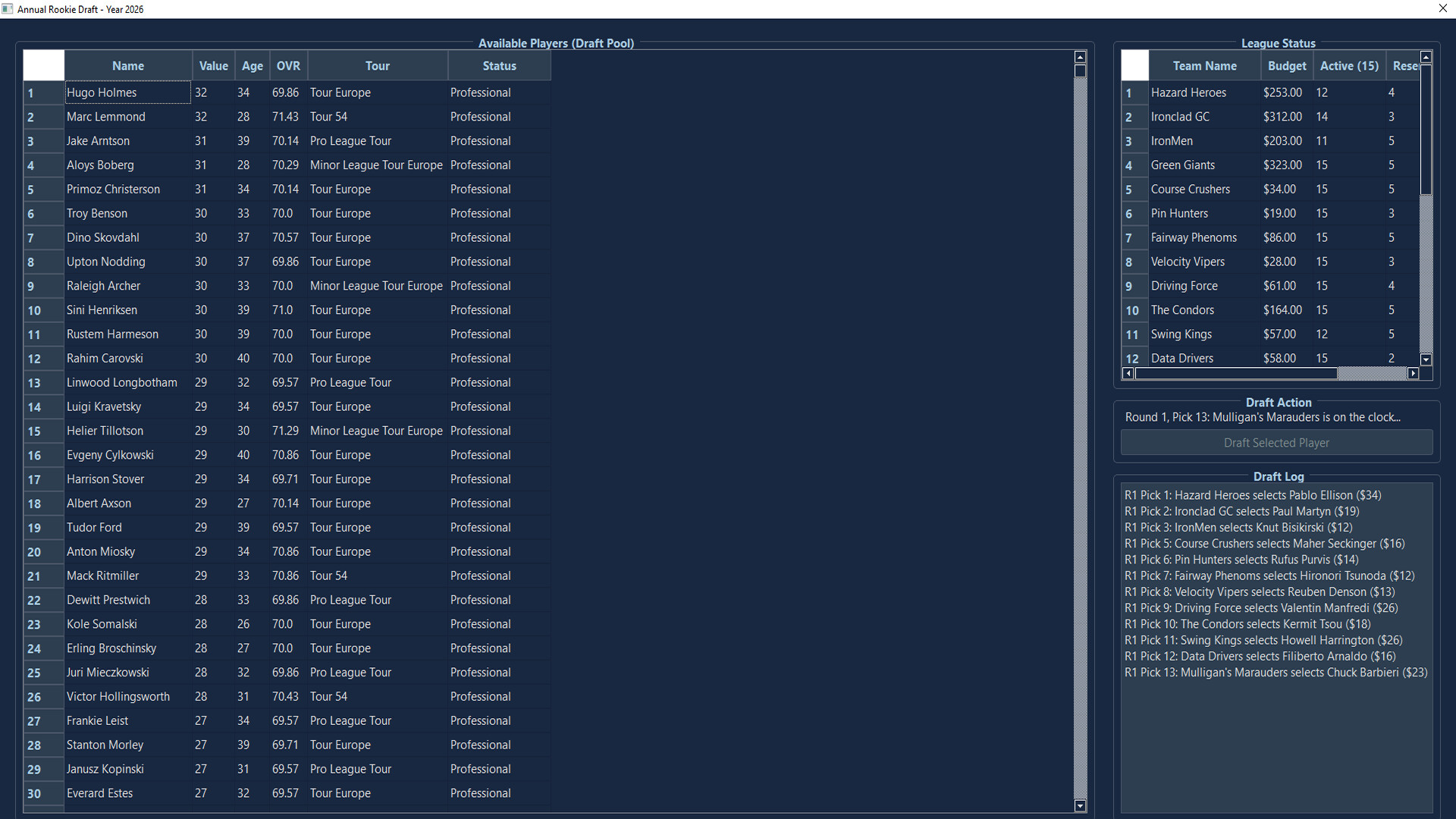Click the Active (15) column header
Screen dimensions: 1456x819
(x=1349, y=65)
